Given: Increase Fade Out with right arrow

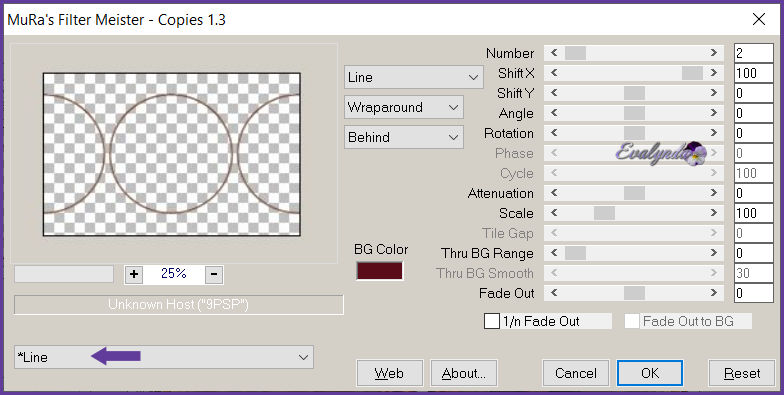Looking at the screenshot, I should (714, 293).
